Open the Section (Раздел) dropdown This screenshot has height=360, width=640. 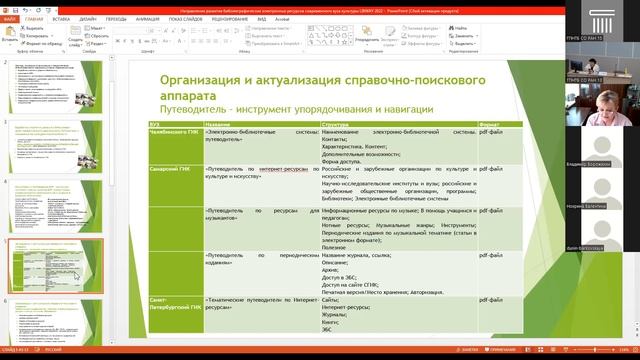coord(96,43)
